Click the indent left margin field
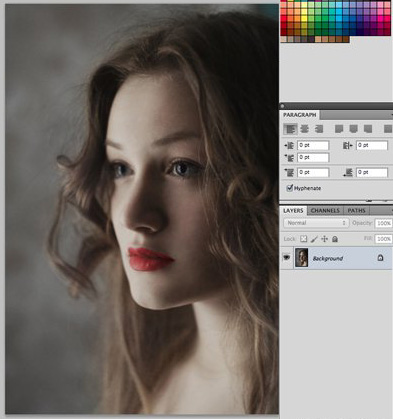Viewport: 393px width, 419px height. tap(313, 145)
